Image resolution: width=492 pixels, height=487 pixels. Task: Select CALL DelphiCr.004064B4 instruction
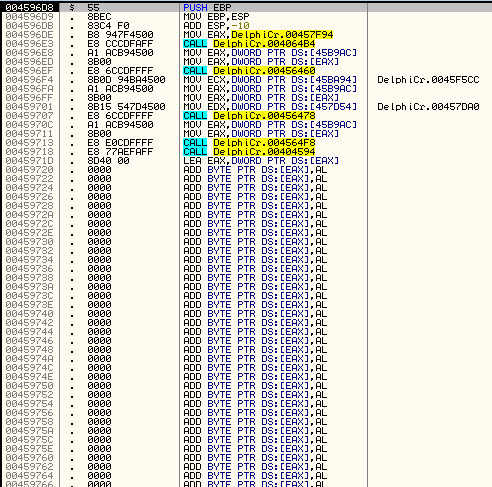click(249, 44)
